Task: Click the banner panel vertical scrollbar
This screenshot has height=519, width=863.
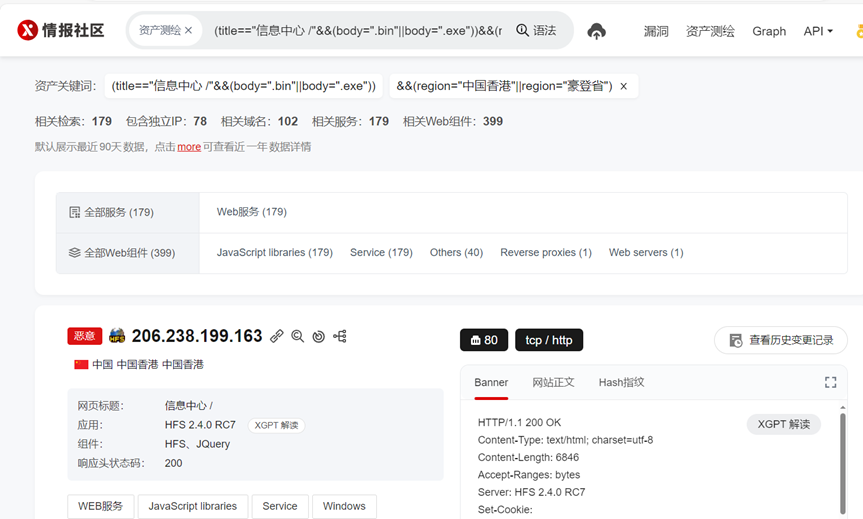Action: [x=843, y=462]
